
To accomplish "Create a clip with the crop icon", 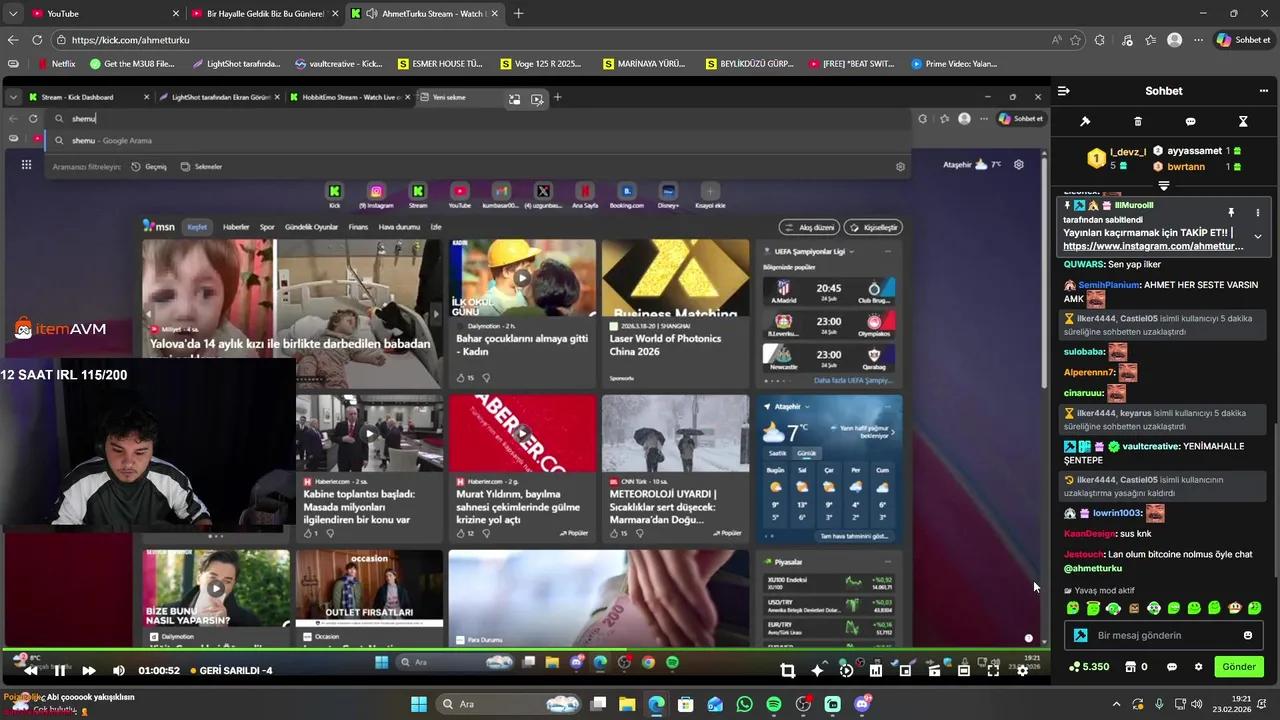I will click(x=787, y=671).
